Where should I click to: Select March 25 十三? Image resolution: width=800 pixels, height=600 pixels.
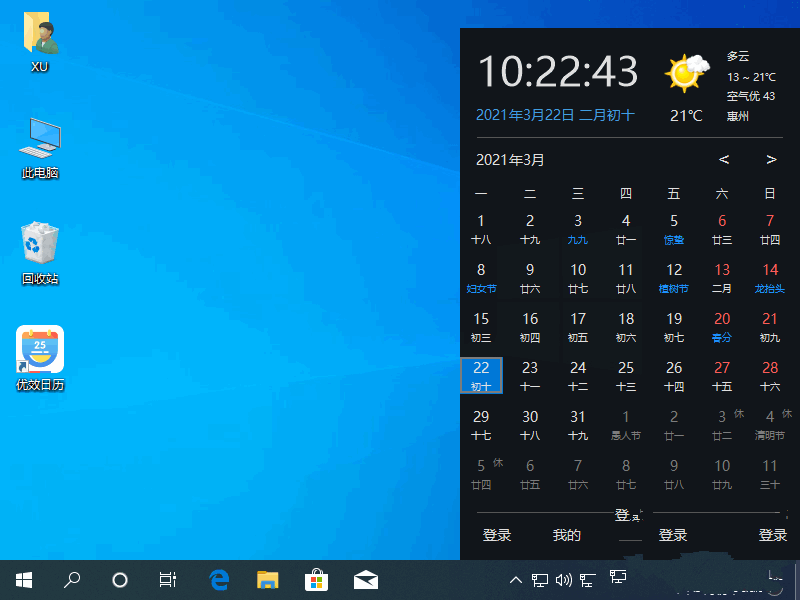[x=626, y=376]
